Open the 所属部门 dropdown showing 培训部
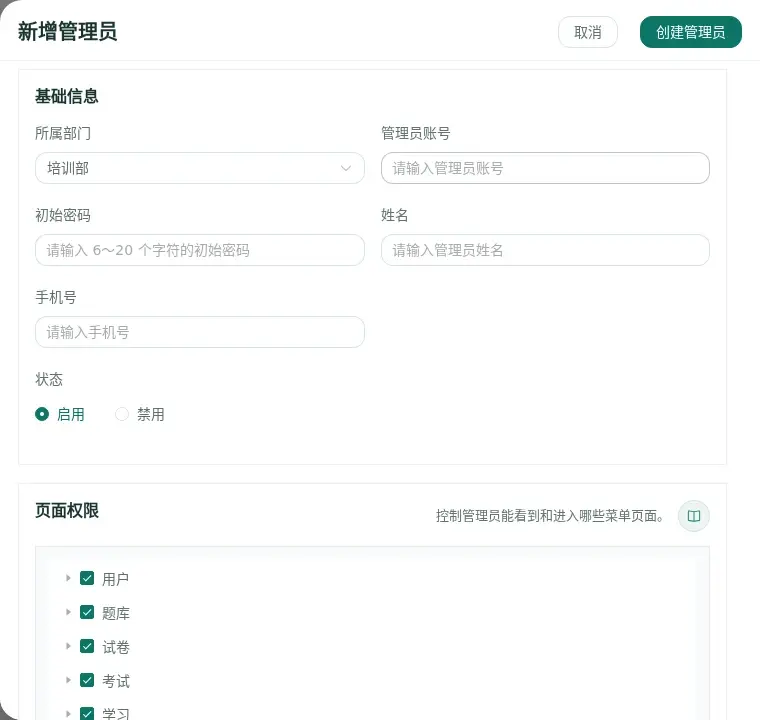760x720 pixels. (x=200, y=168)
